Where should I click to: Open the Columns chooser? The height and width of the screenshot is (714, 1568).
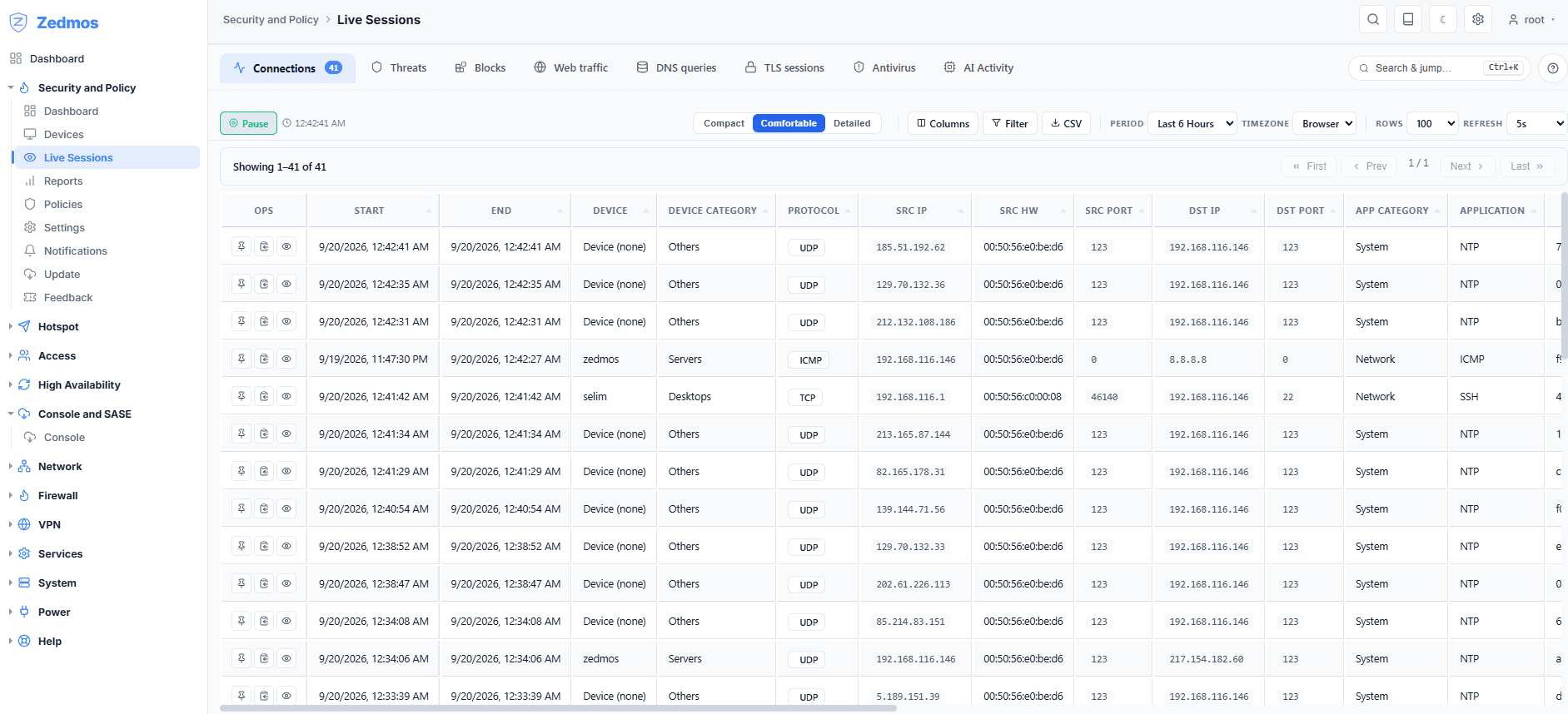943,123
